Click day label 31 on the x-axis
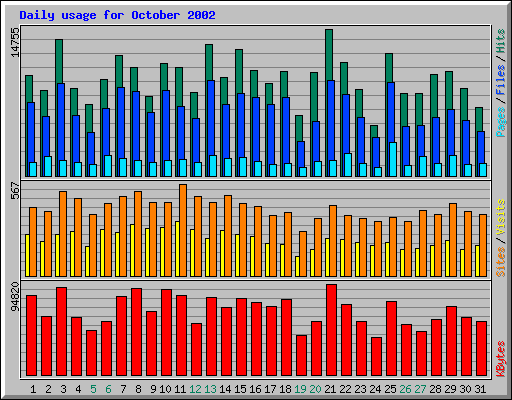Viewport: 512px width, 400px height. click(480, 389)
